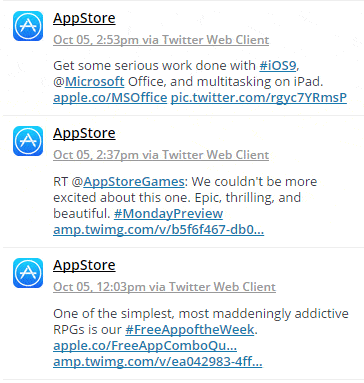Click the AppStore avatar icon on second tweet
This screenshot has height=383, width=364.
click(28, 141)
